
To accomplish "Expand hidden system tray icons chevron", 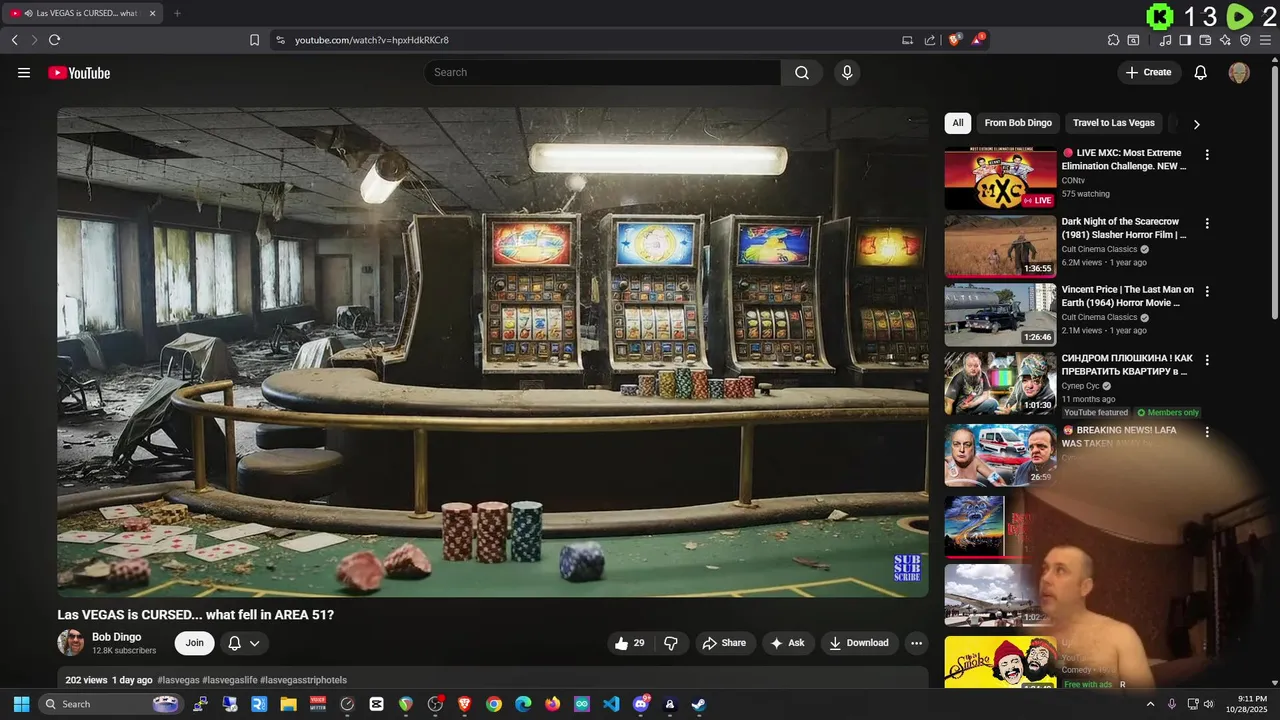I will [x=1150, y=704].
